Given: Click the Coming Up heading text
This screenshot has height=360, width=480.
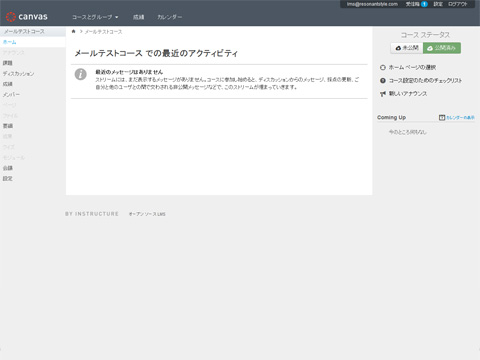Looking at the screenshot, I should tap(391, 117).
